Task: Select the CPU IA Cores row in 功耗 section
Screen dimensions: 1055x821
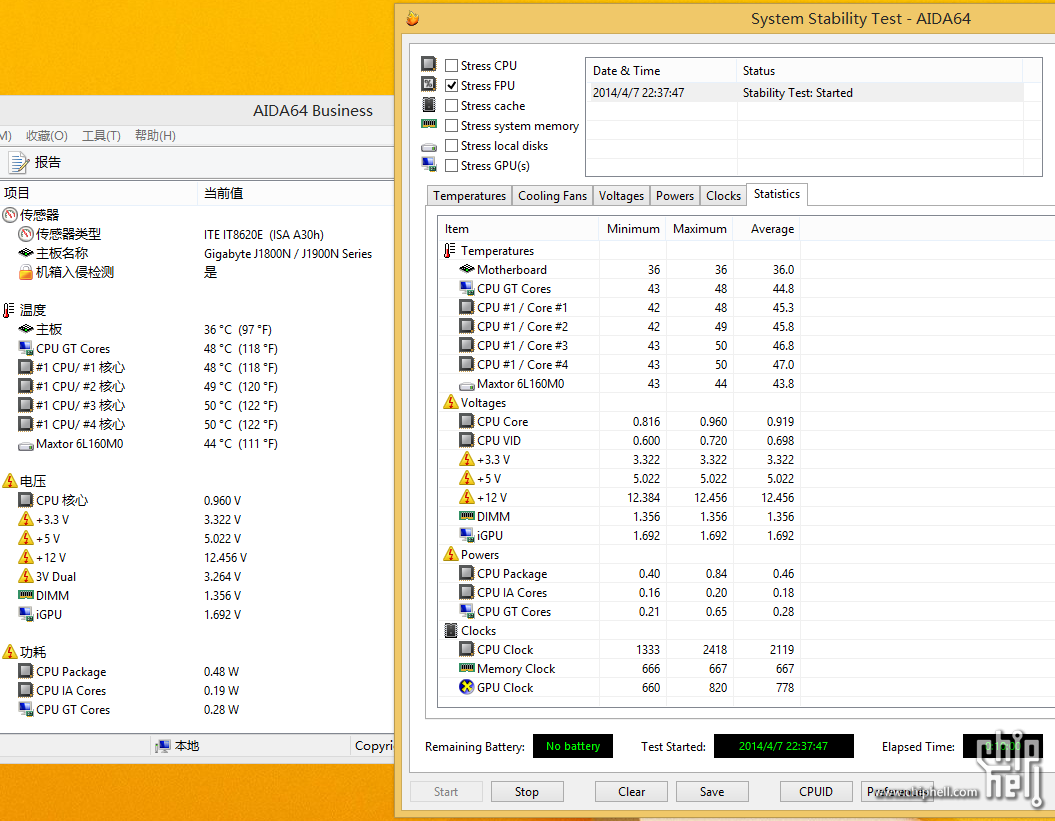Action: pyautogui.click(x=196, y=690)
